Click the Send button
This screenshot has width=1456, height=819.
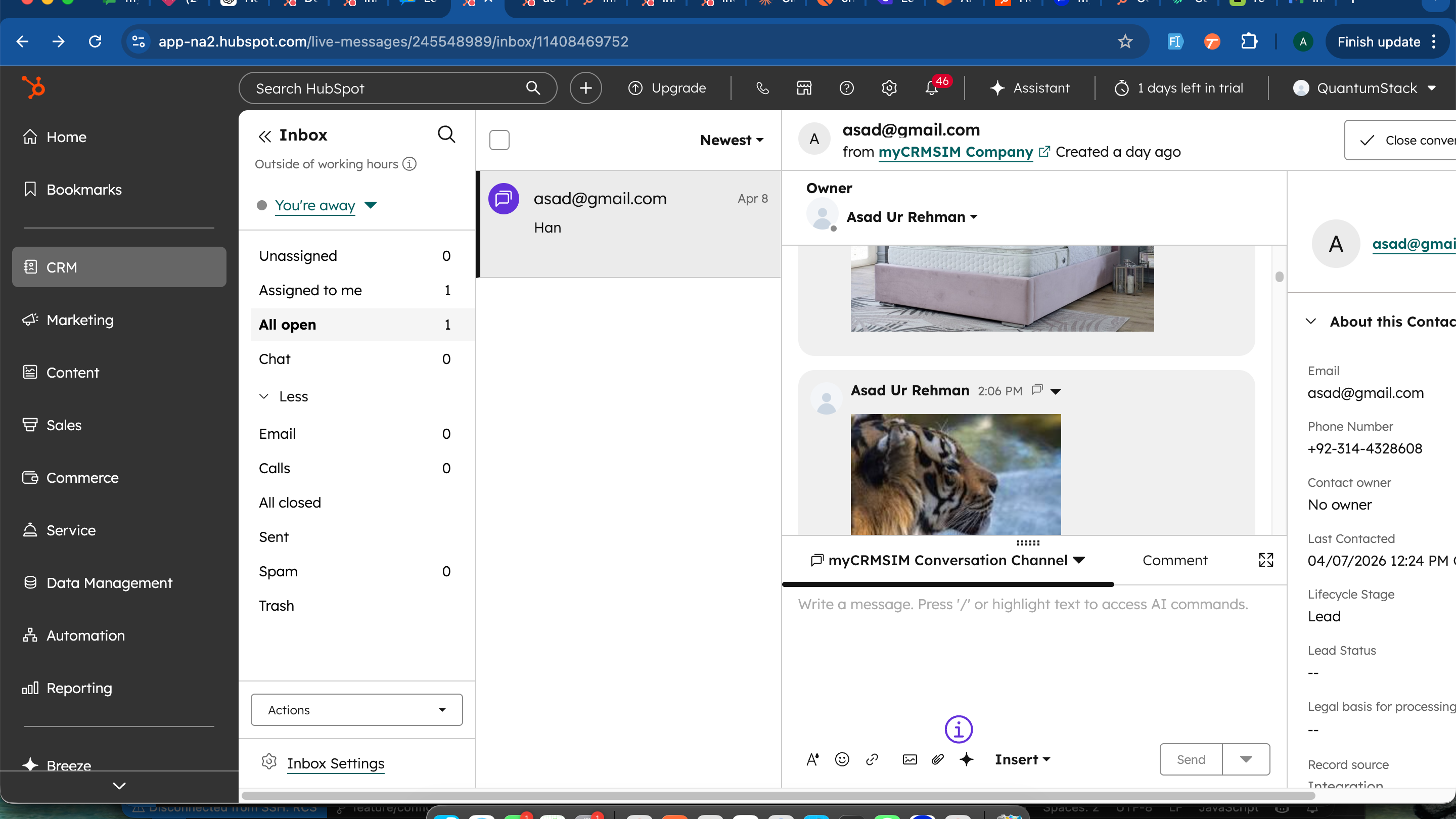[x=1191, y=759]
